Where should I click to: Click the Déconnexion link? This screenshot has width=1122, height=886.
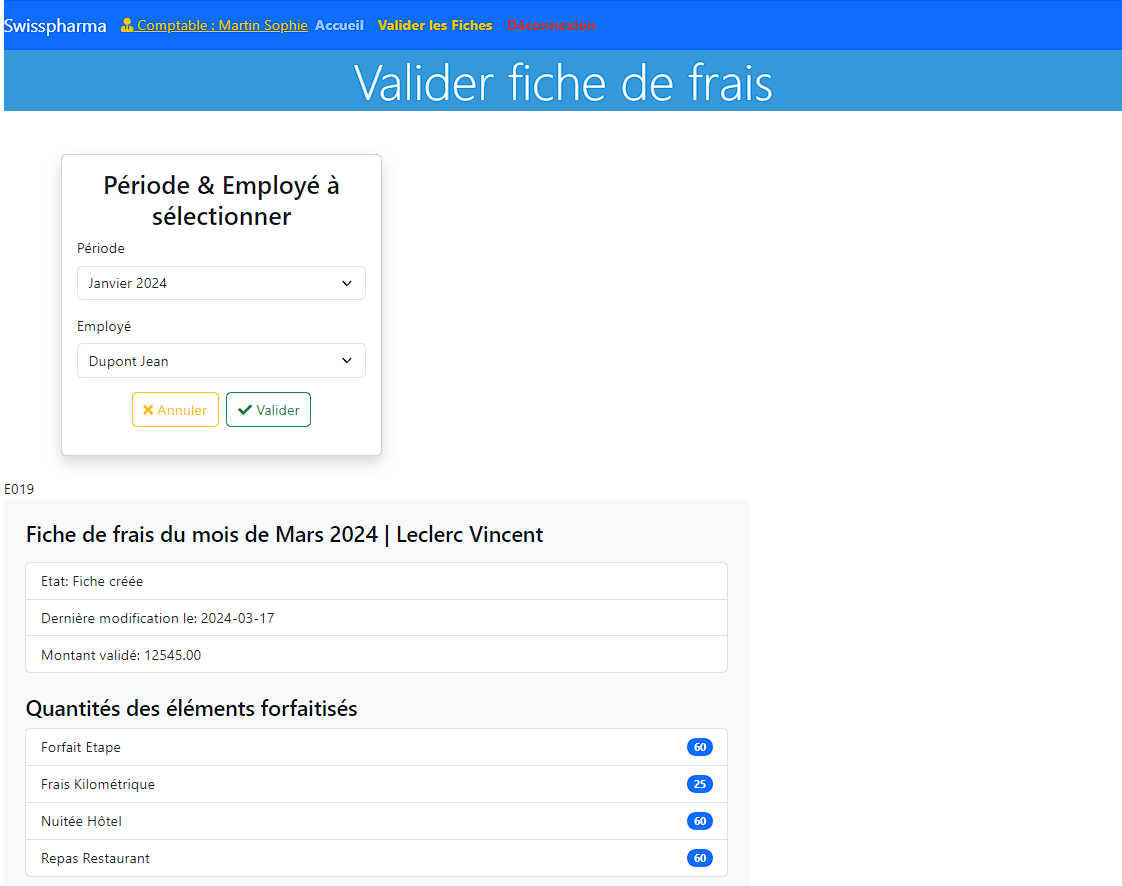pos(551,25)
